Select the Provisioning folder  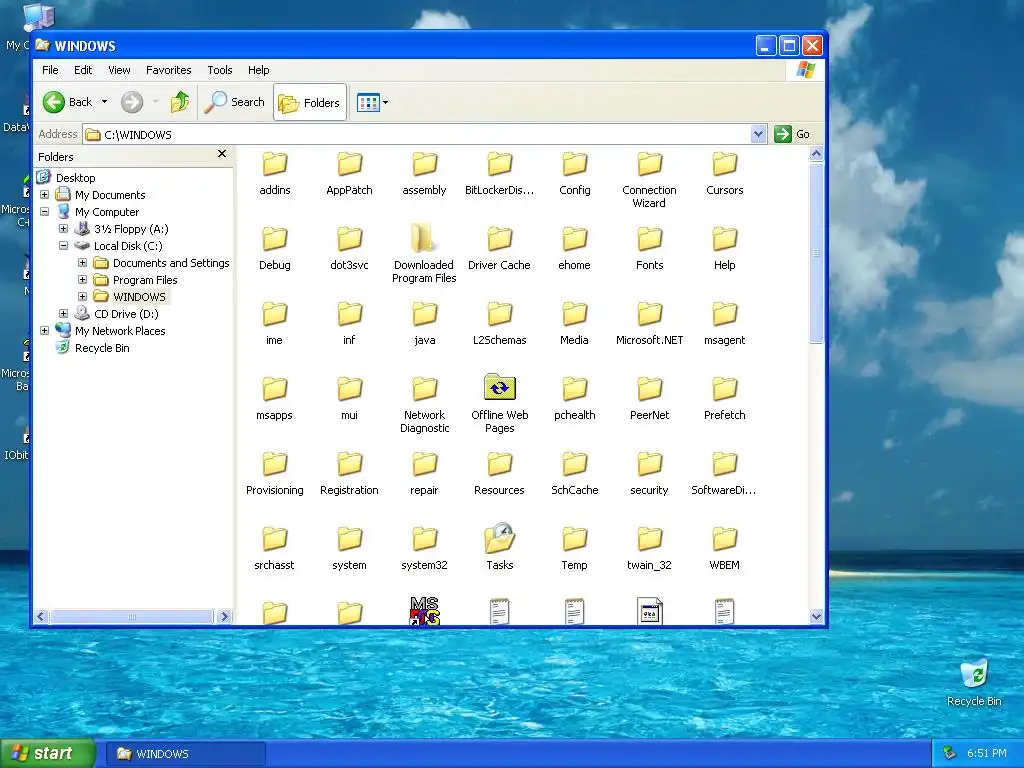(x=275, y=474)
